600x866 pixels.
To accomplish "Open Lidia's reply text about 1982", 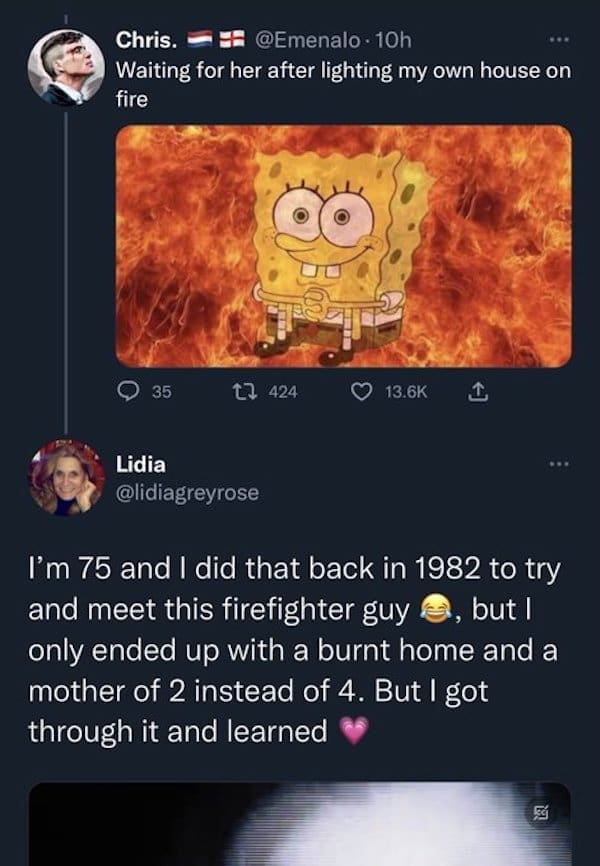I will coord(290,650).
